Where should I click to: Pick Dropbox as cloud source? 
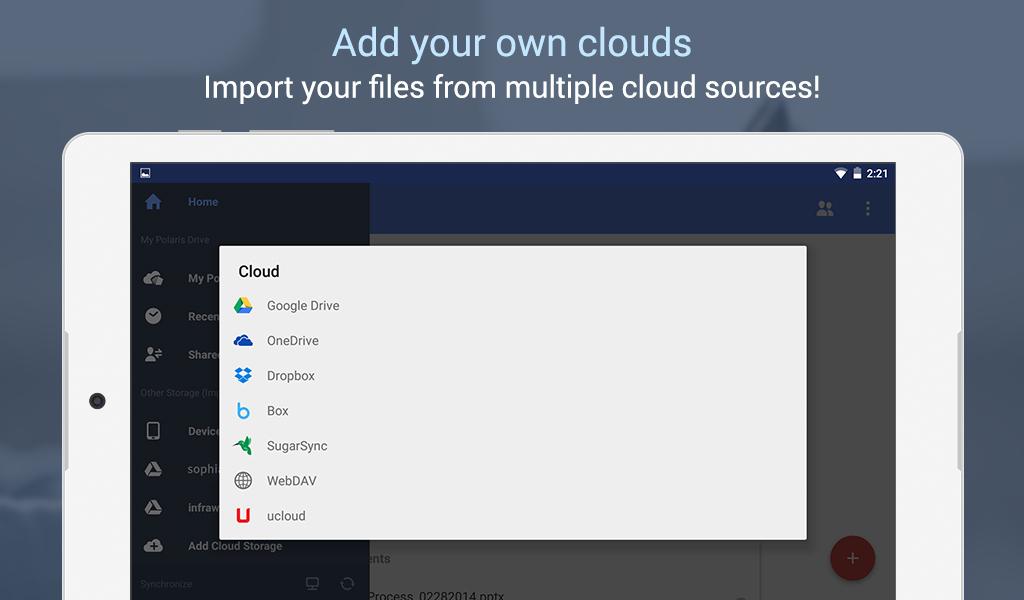[513, 375]
